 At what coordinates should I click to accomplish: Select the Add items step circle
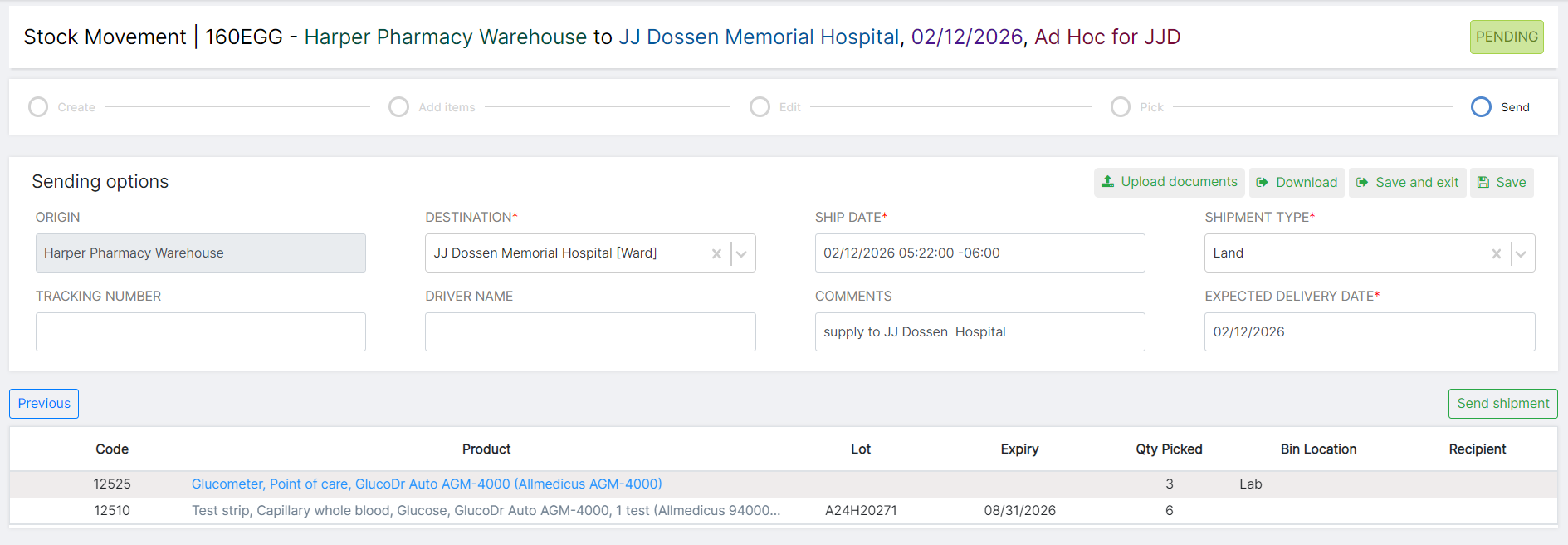point(399,107)
